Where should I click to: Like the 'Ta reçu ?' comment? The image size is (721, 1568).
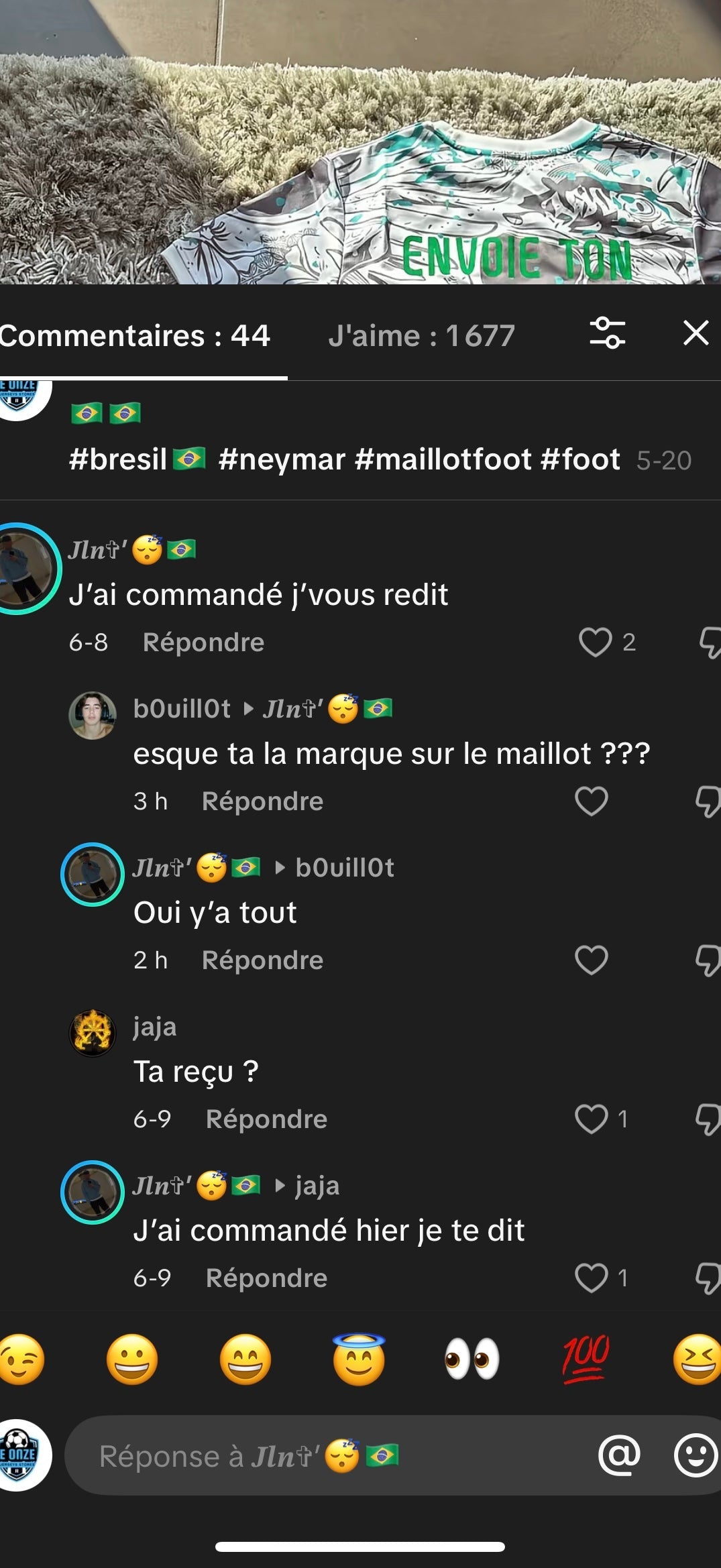(592, 1119)
